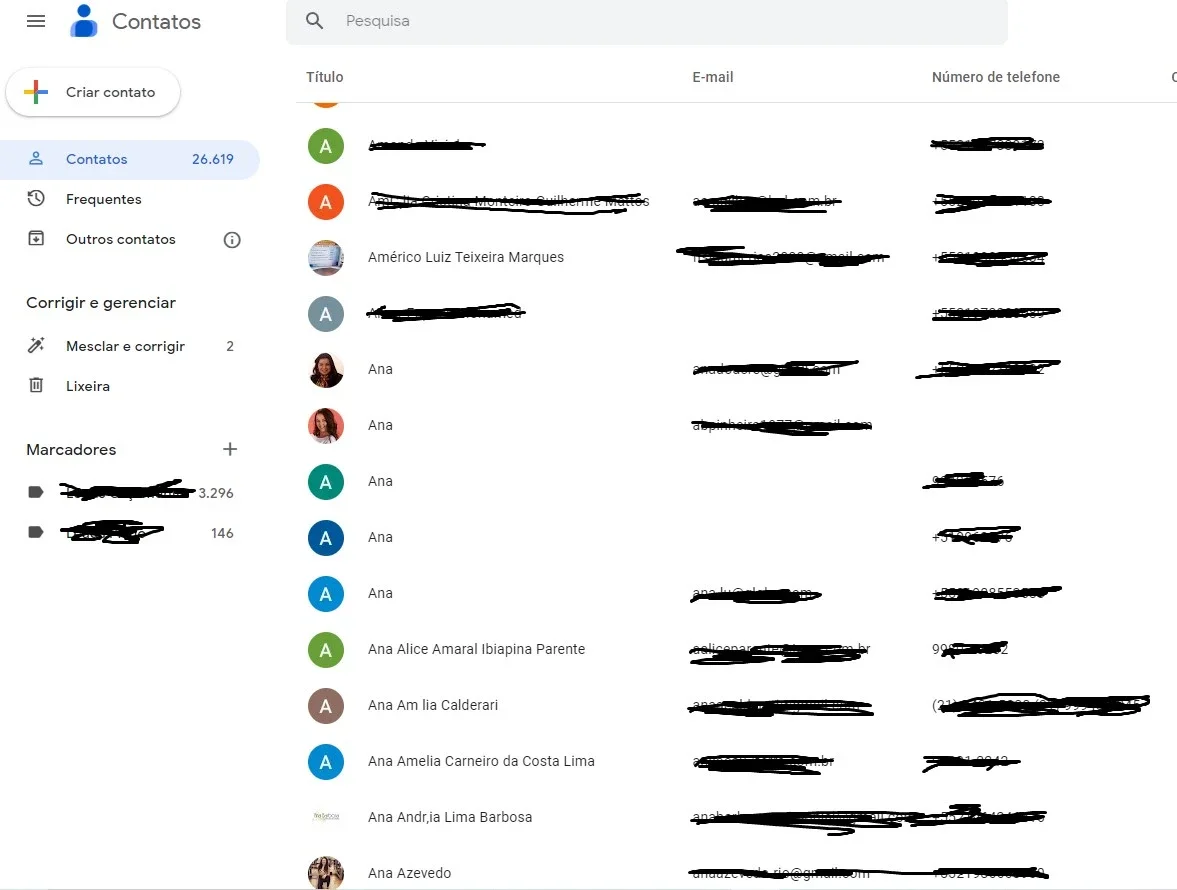Click the Contatos app logo icon
Screen dimensions: 1177x890
83,21
